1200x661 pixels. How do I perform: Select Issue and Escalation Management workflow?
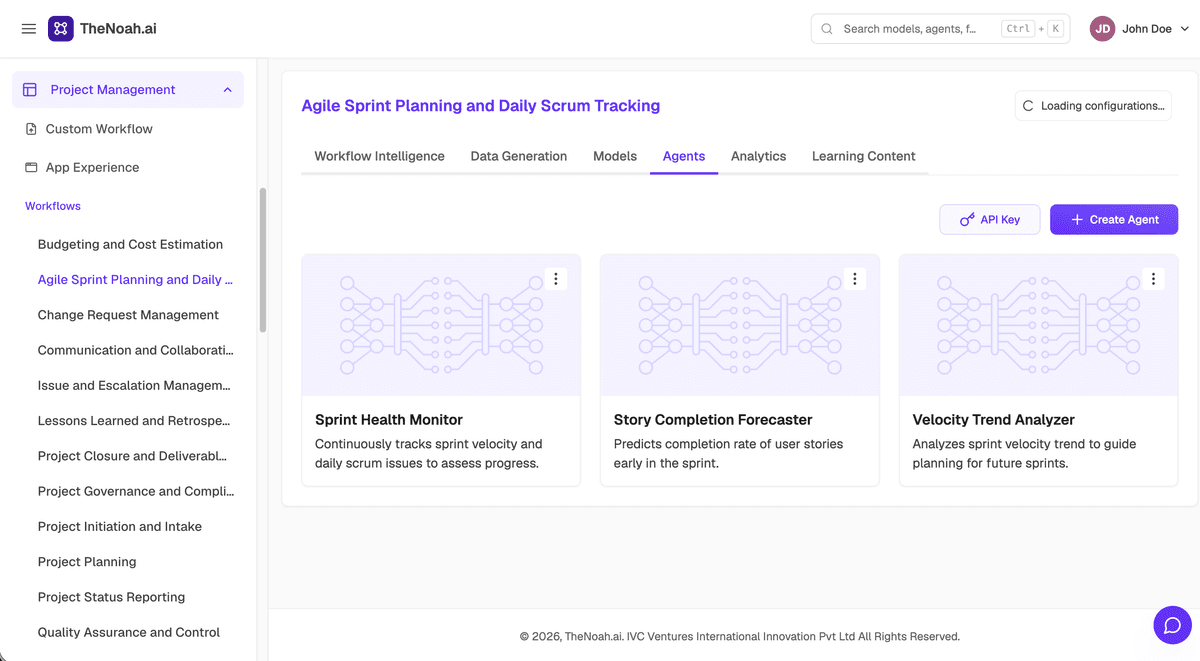click(134, 385)
